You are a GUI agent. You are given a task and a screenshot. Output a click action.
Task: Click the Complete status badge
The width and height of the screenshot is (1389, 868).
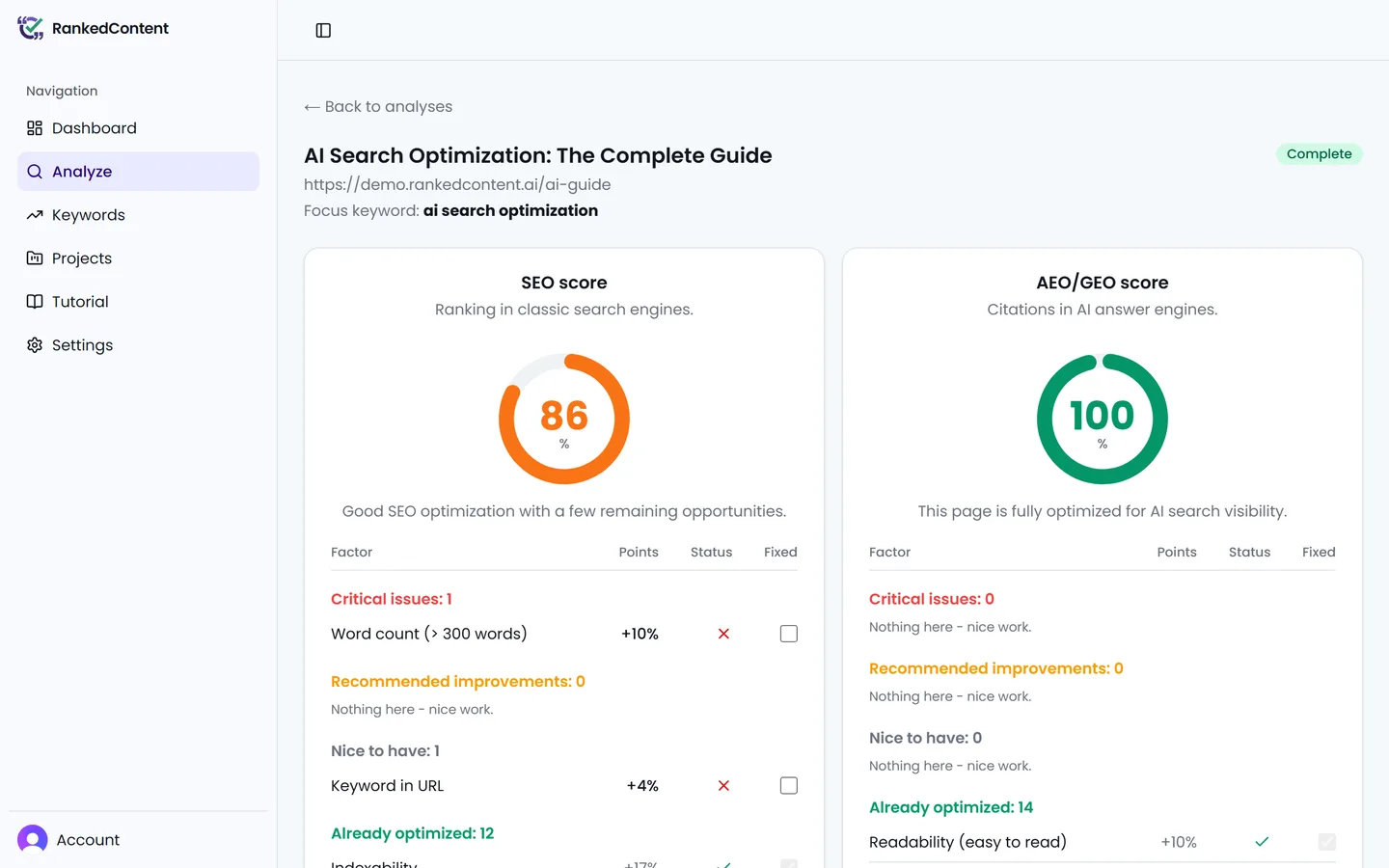[1319, 154]
